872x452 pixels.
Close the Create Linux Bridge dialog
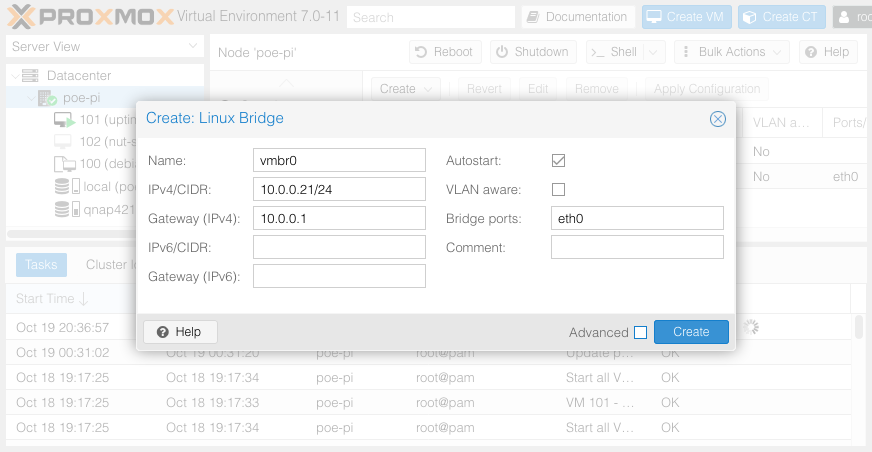(x=717, y=119)
